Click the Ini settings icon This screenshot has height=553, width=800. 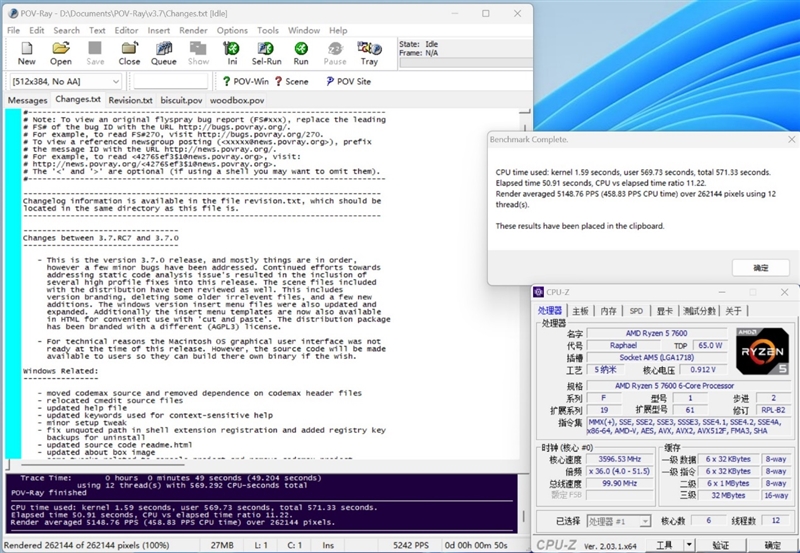point(232,52)
